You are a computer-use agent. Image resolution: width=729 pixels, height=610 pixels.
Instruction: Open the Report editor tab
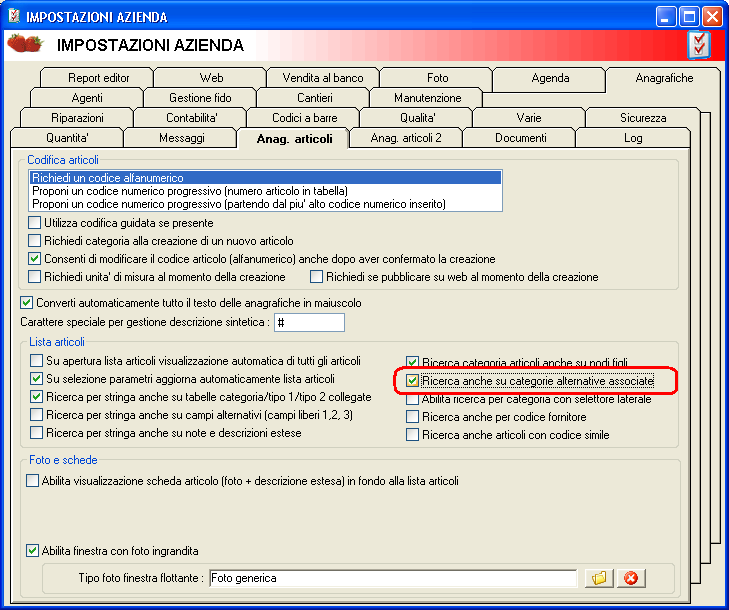coord(98,78)
